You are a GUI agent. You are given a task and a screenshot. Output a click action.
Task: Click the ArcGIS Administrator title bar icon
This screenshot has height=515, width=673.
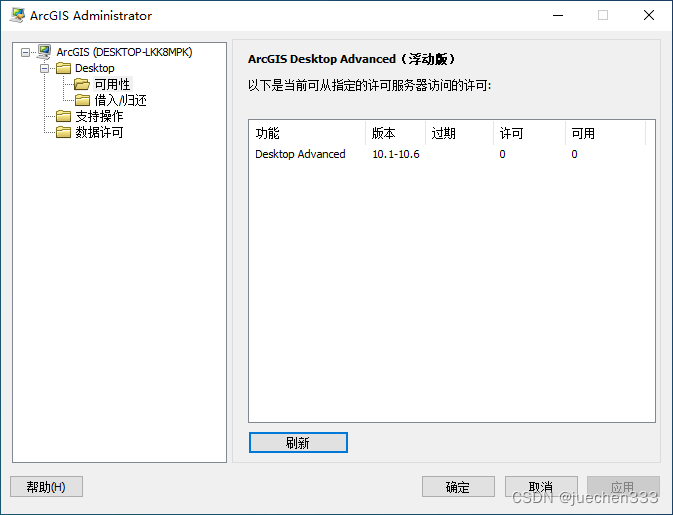coord(17,15)
